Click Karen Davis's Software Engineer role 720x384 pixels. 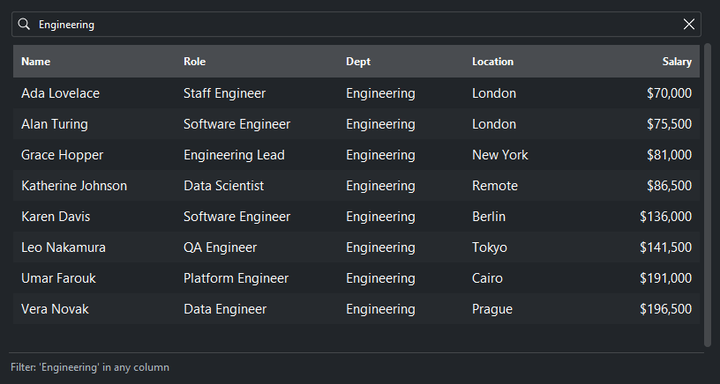click(237, 216)
